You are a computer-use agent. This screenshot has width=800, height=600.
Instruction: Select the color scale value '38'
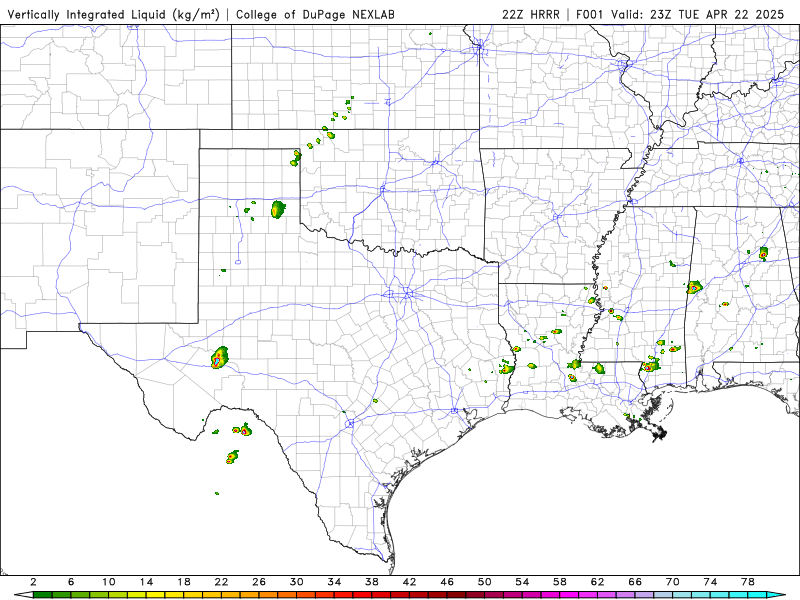[372, 582]
